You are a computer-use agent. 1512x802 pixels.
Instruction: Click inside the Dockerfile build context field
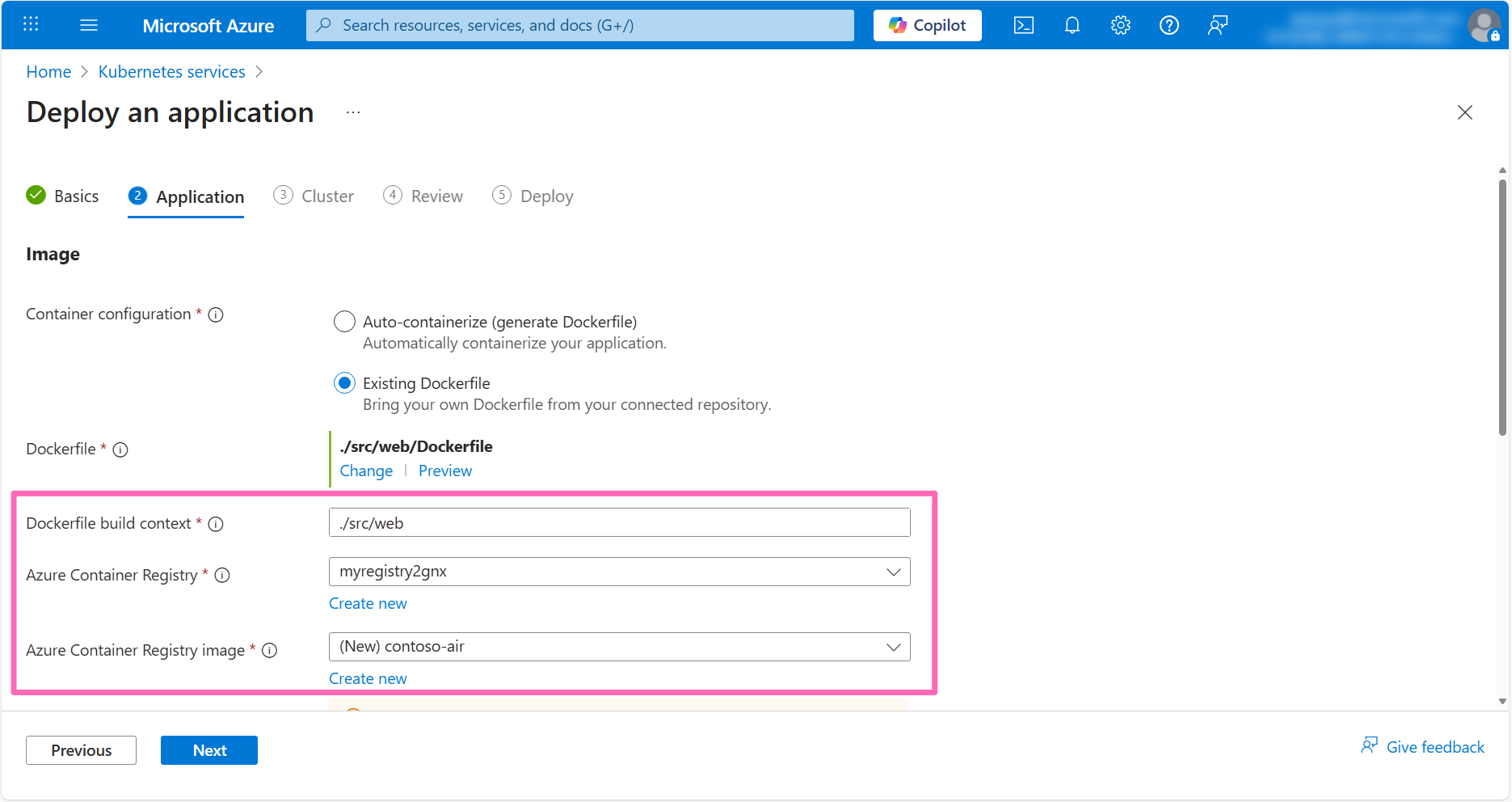pyautogui.click(x=619, y=522)
